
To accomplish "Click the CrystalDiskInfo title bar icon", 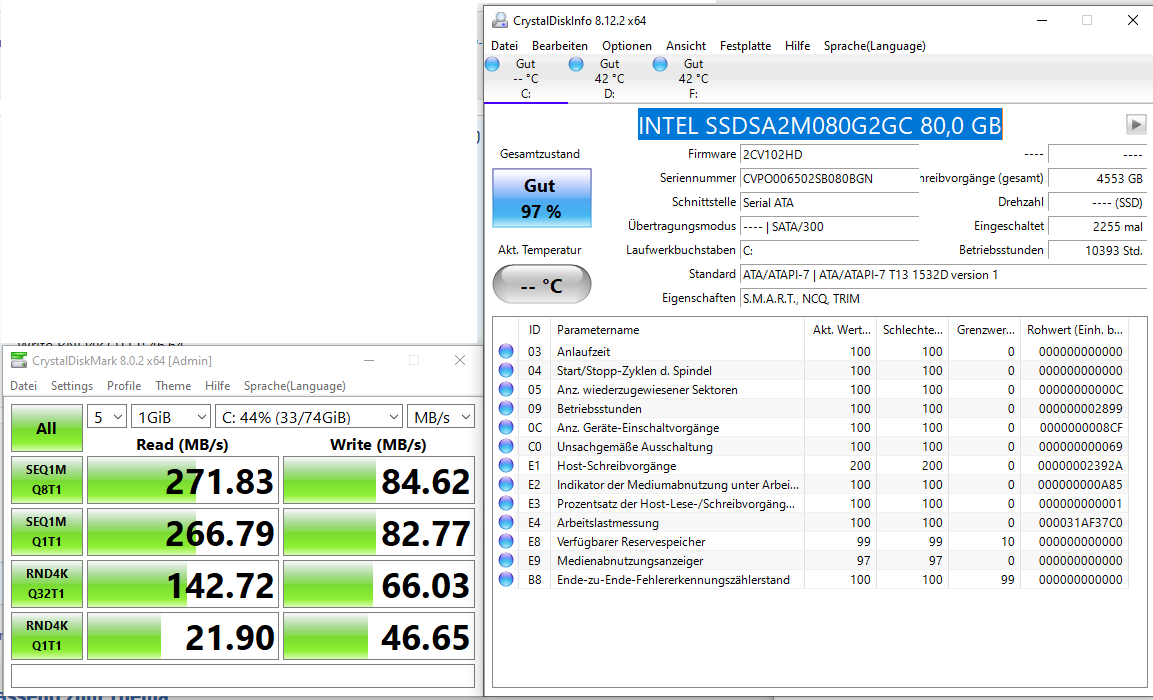I will pyautogui.click(x=500, y=21).
